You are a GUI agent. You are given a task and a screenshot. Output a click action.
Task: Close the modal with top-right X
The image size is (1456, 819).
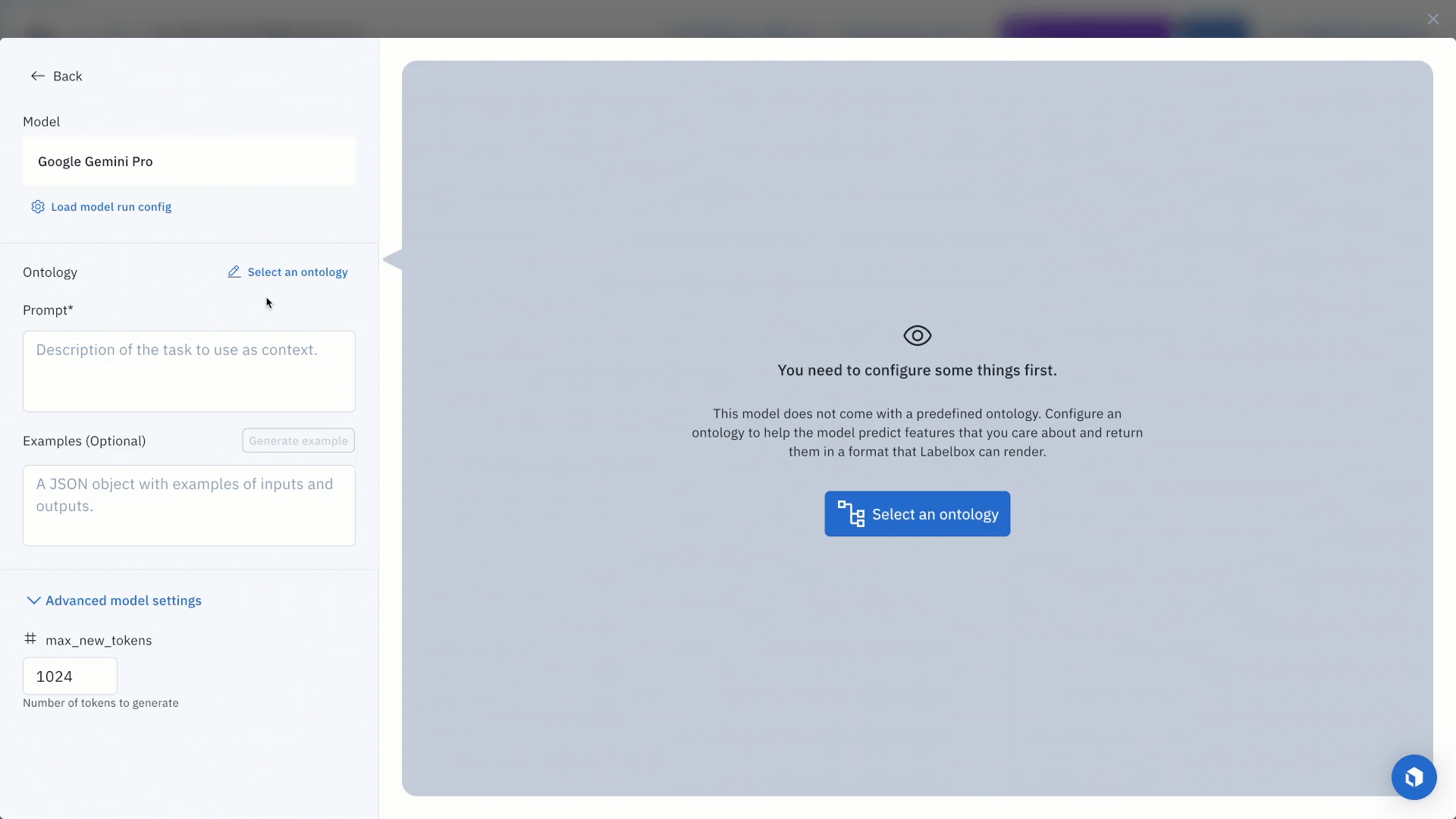[x=1432, y=19]
